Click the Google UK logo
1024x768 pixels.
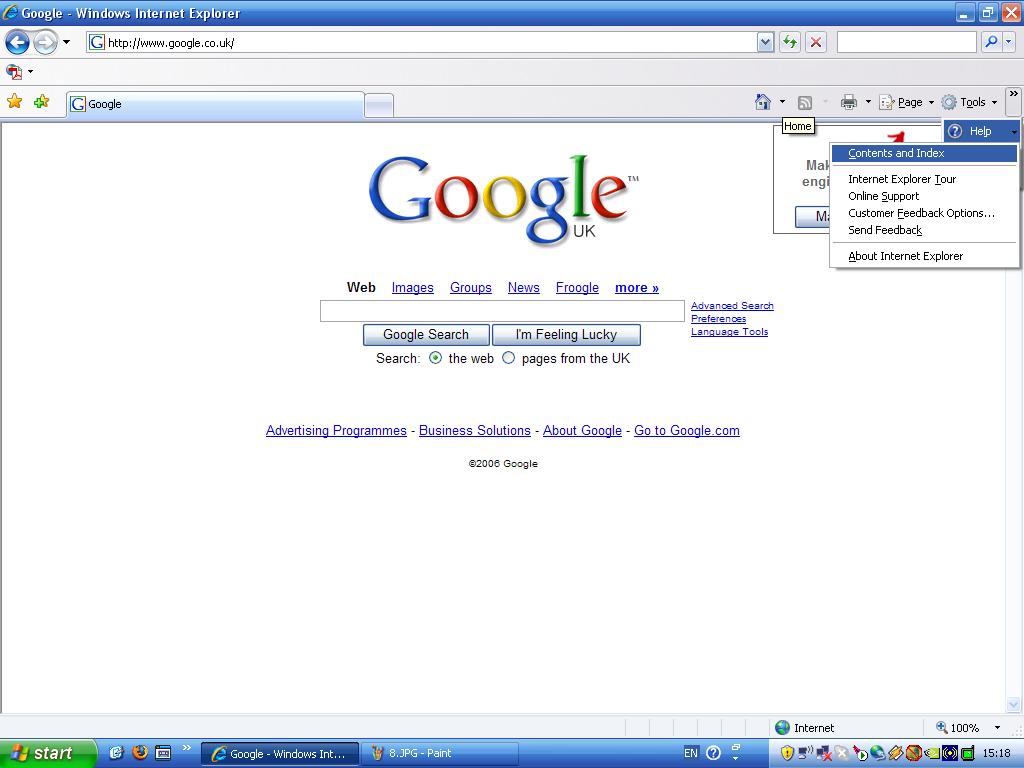[x=503, y=199]
